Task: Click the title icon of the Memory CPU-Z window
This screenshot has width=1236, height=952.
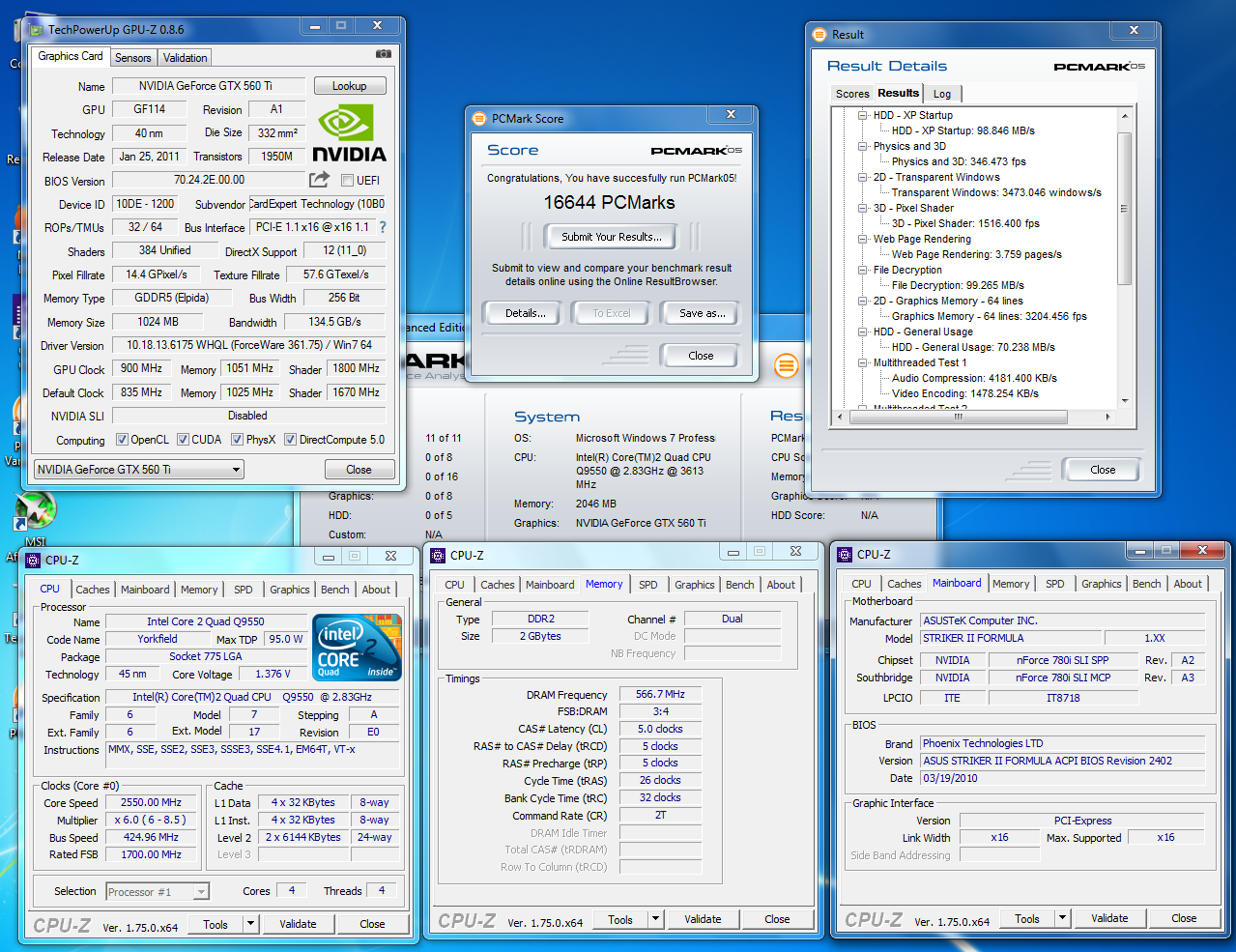Action: point(438,555)
